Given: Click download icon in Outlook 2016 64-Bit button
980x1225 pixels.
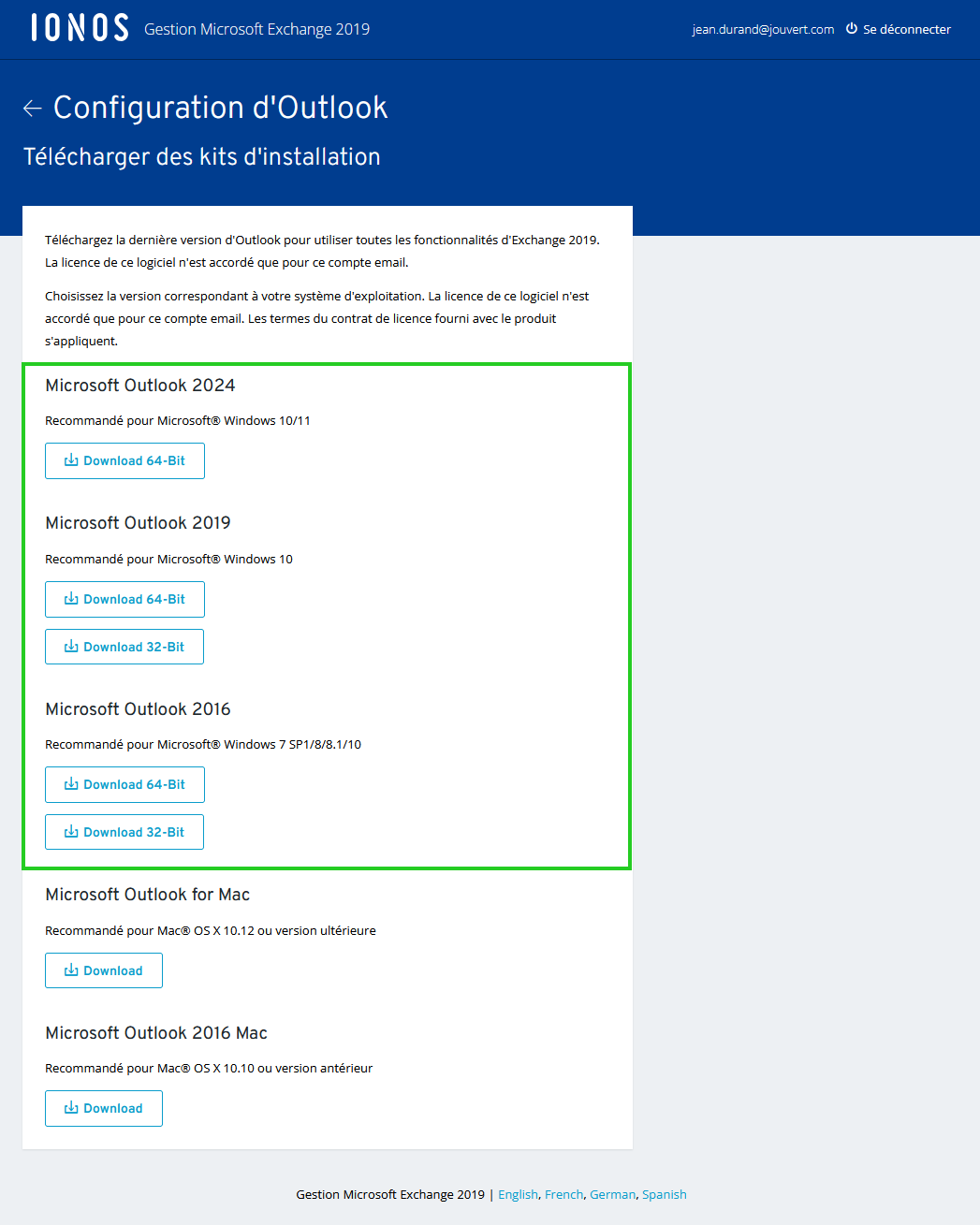Looking at the screenshot, I should [71, 784].
